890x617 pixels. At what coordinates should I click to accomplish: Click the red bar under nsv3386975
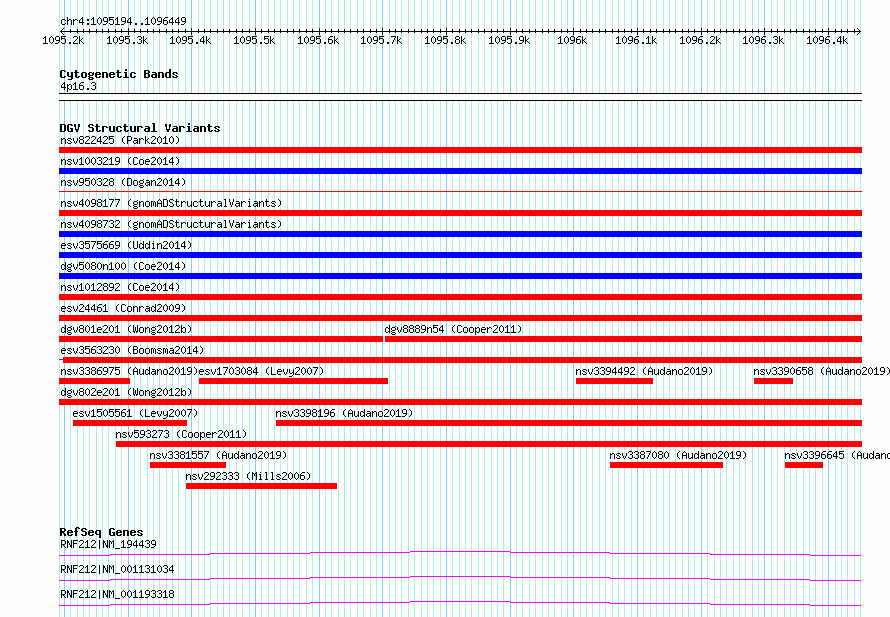(94, 381)
